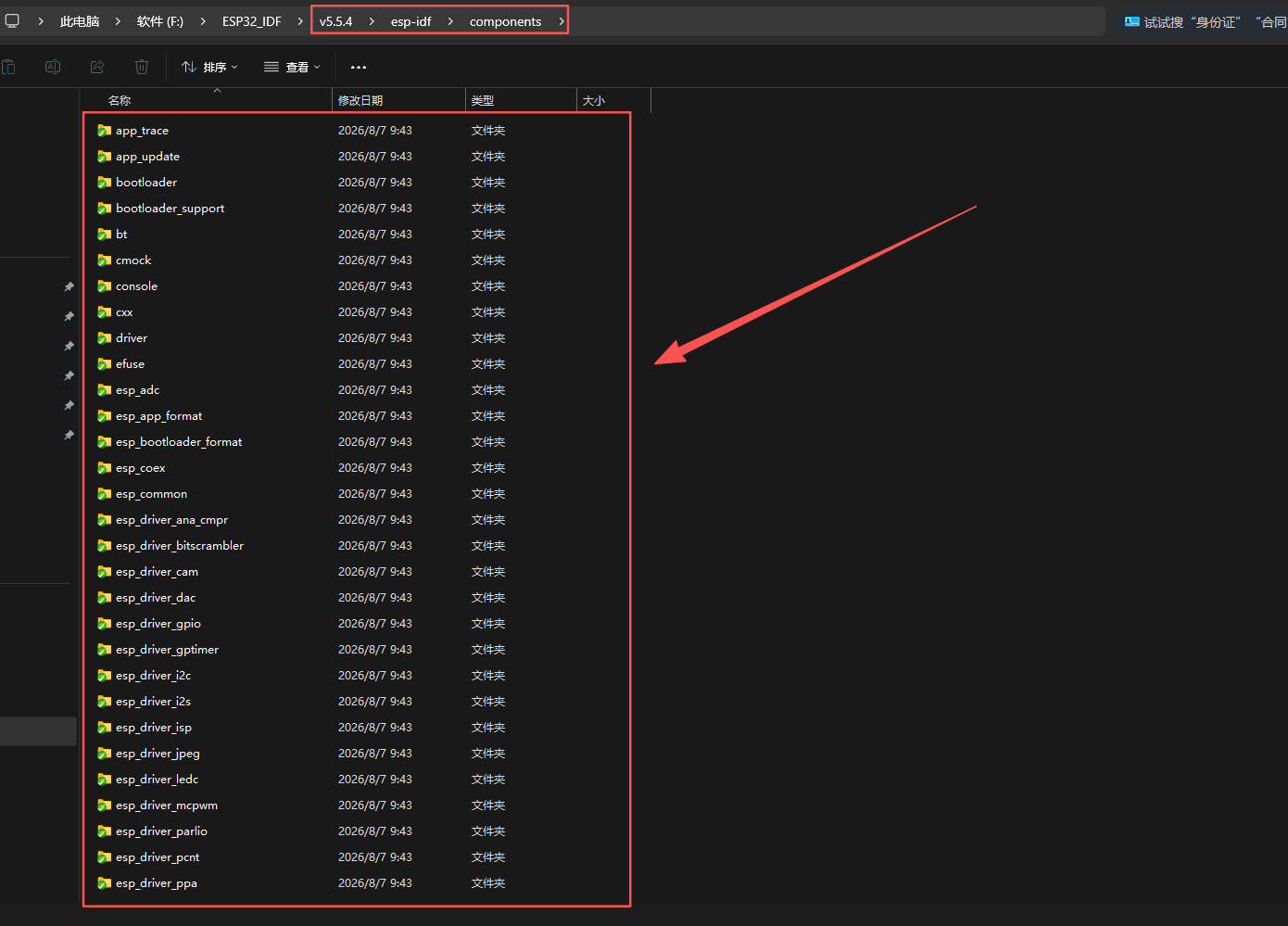
Task: Click the folder icon beside bootloader
Action: [105, 183]
